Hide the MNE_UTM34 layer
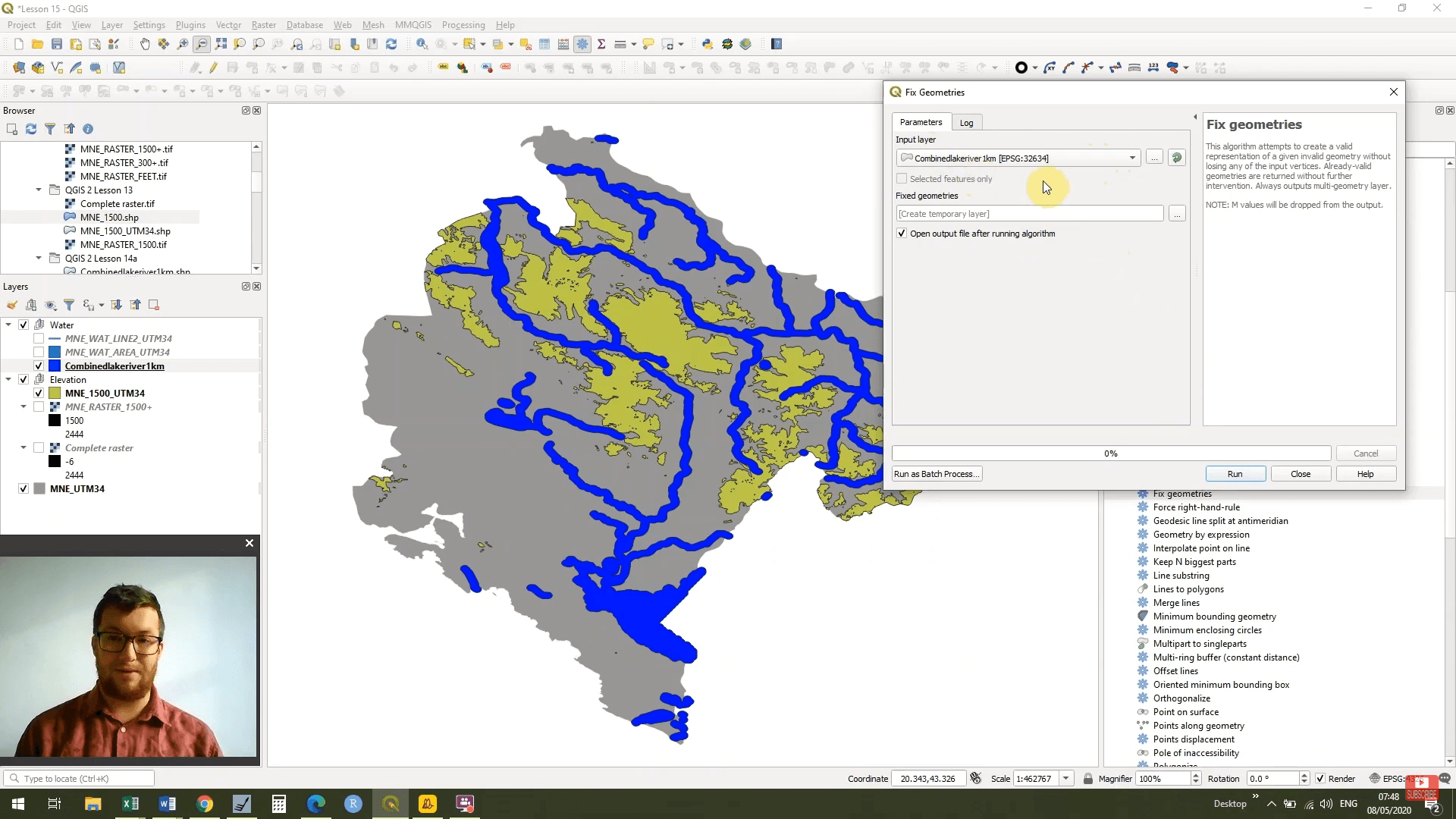Viewport: 1456px width, 819px height. [x=24, y=488]
